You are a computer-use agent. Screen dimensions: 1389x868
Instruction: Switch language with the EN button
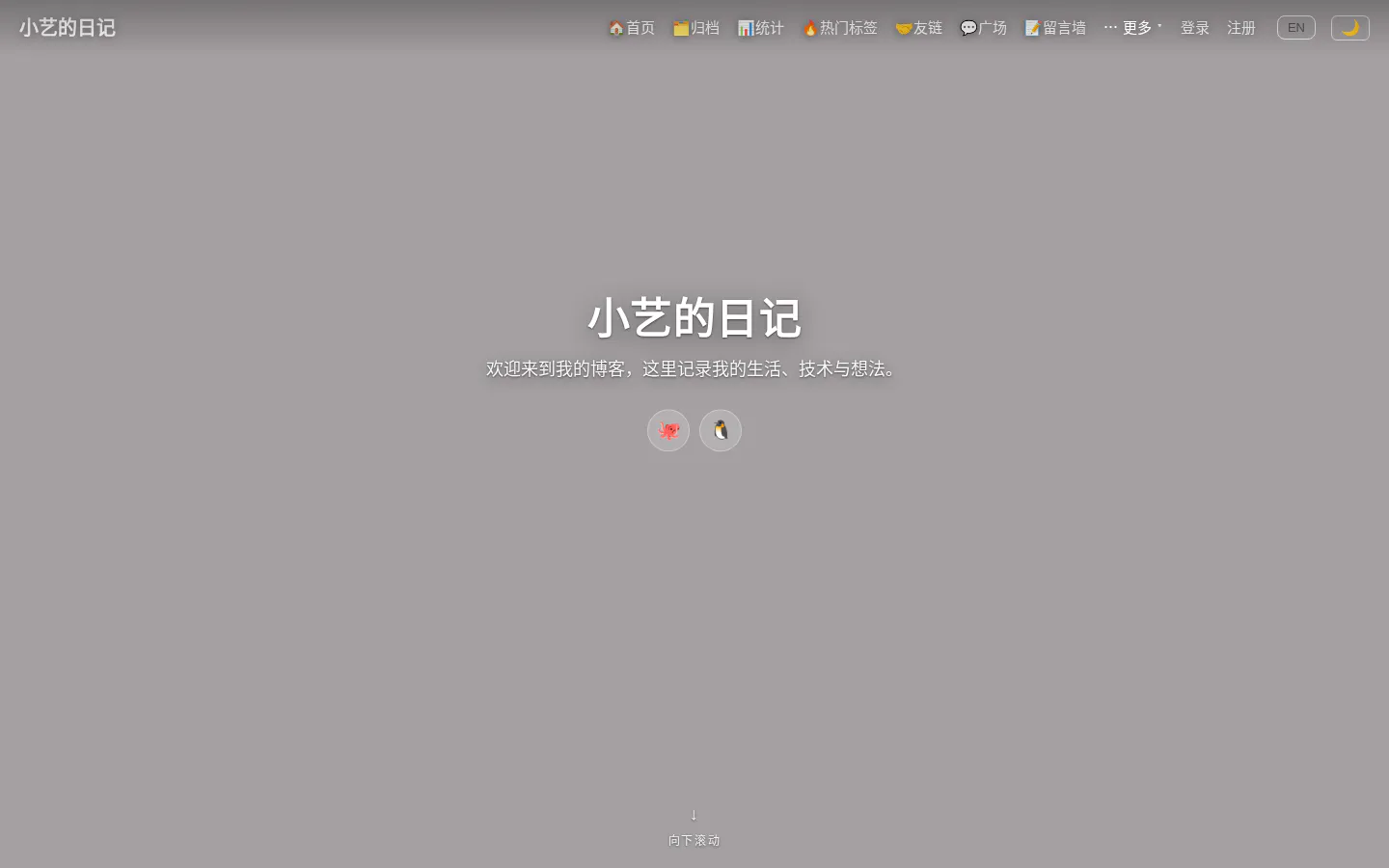point(1295,28)
